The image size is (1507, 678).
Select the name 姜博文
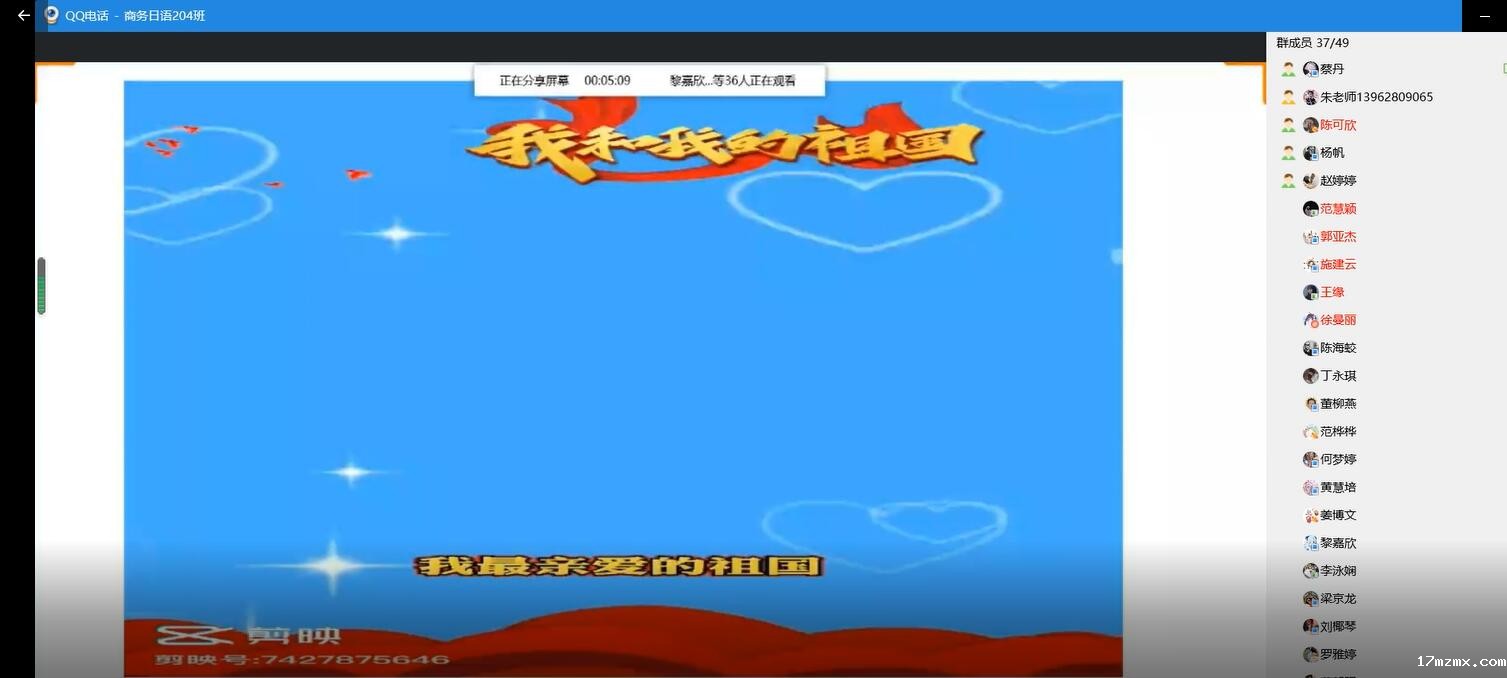1338,516
